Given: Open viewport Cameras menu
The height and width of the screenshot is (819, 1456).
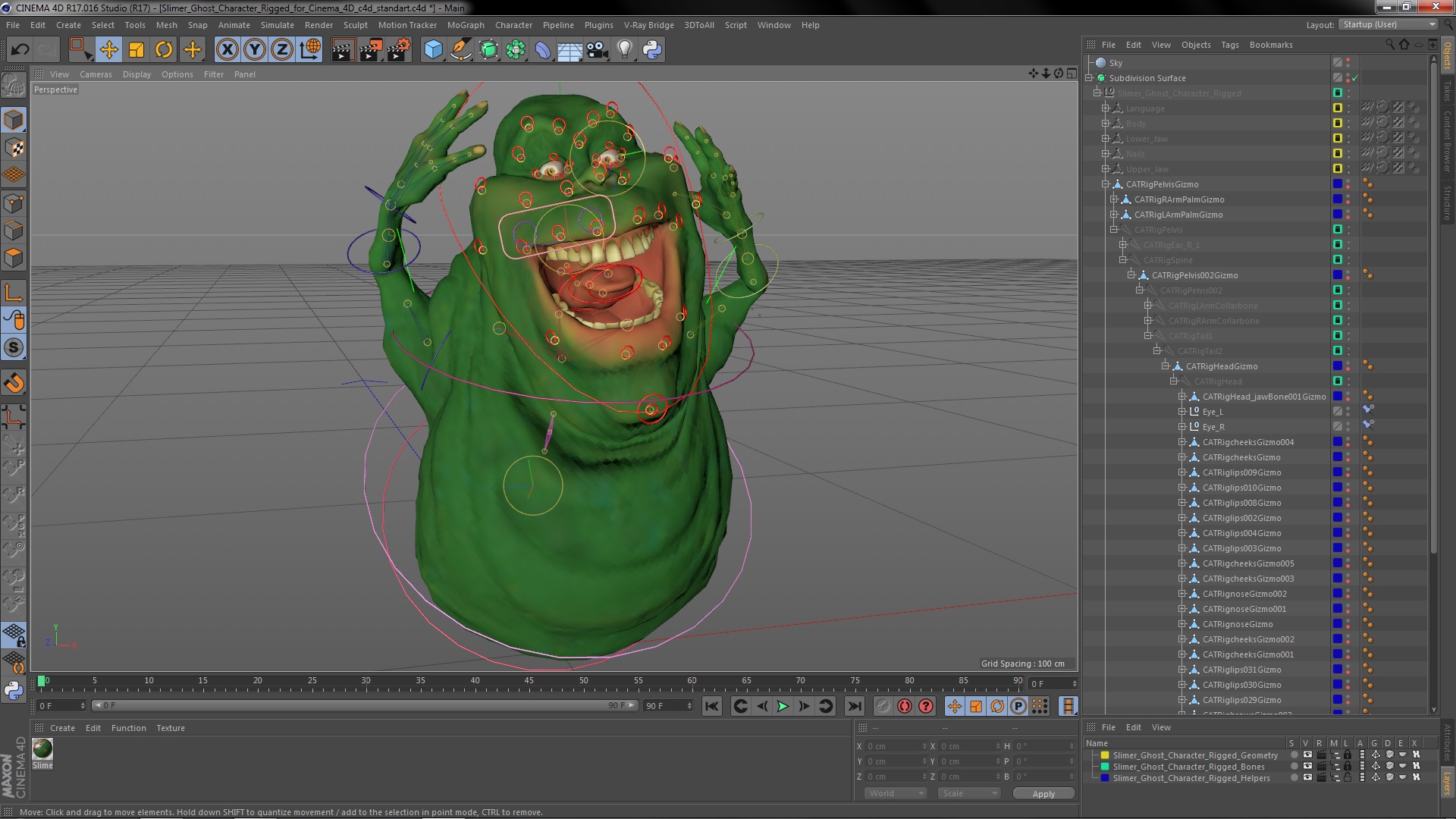Looking at the screenshot, I should (x=96, y=74).
